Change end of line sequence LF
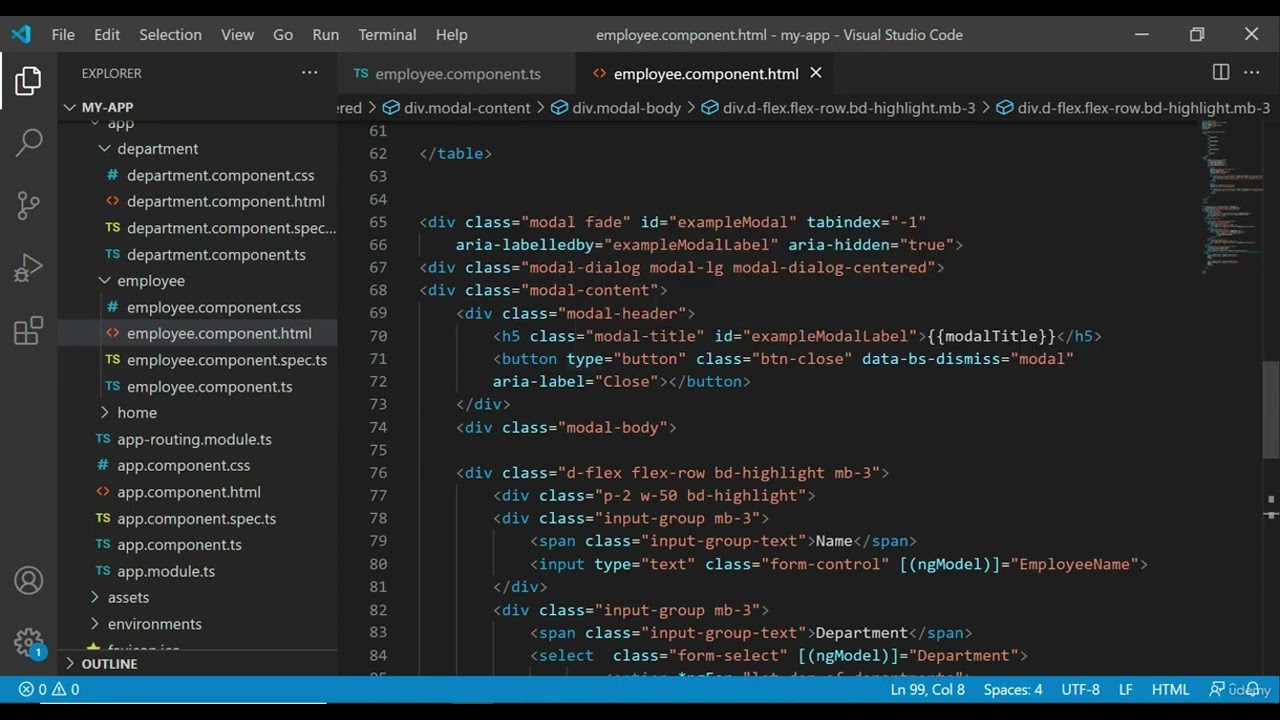 point(1125,689)
